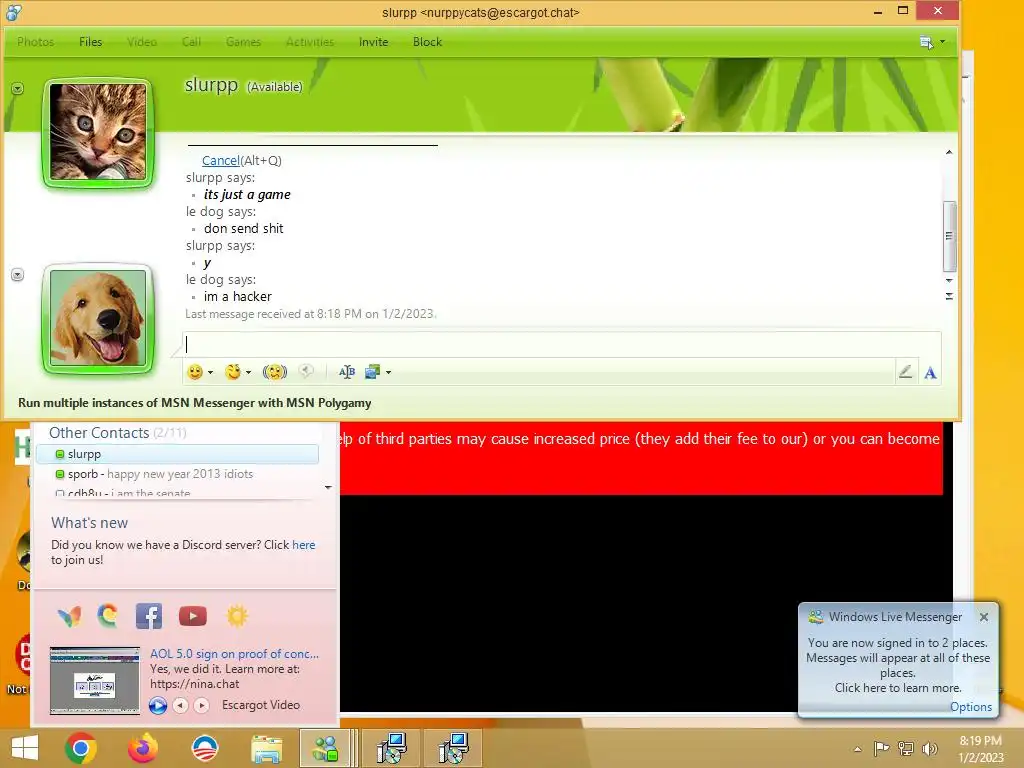Open the Windows Start button
This screenshot has height=768, width=1024.
(25, 748)
